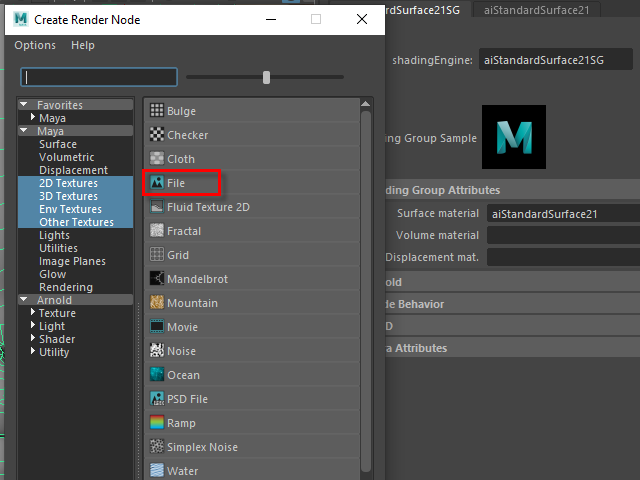The height and width of the screenshot is (480, 640).
Task: Click the Noise texture icon
Action: (x=157, y=351)
